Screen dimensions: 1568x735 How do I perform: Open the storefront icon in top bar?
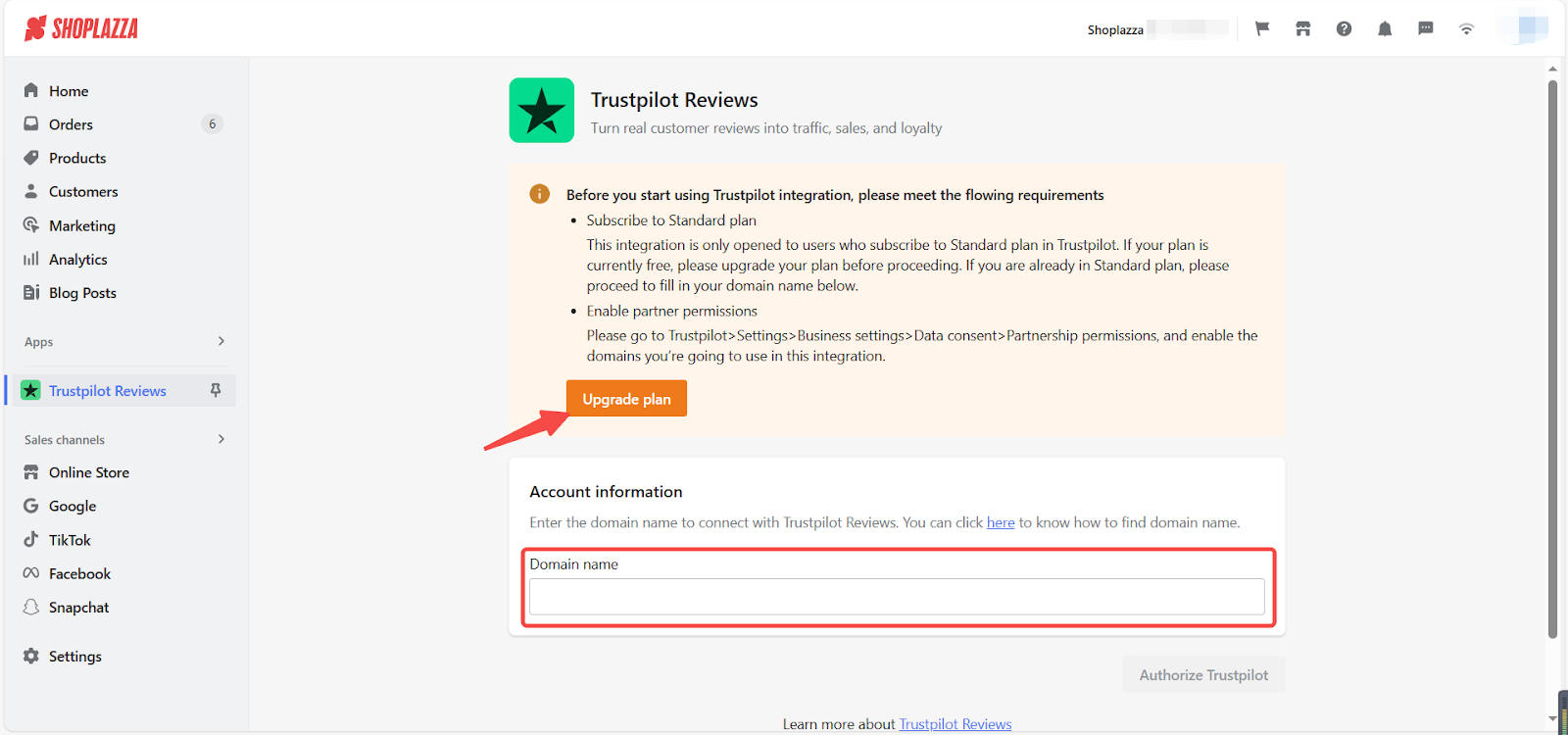[x=1302, y=28]
